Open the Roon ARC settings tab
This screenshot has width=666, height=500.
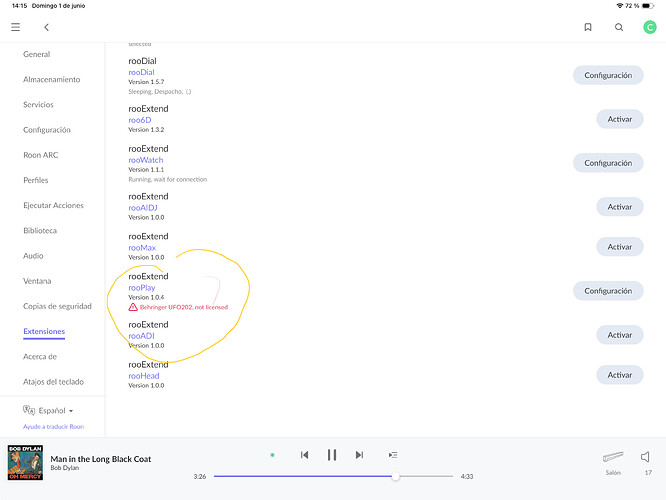(x=41, y=155)
